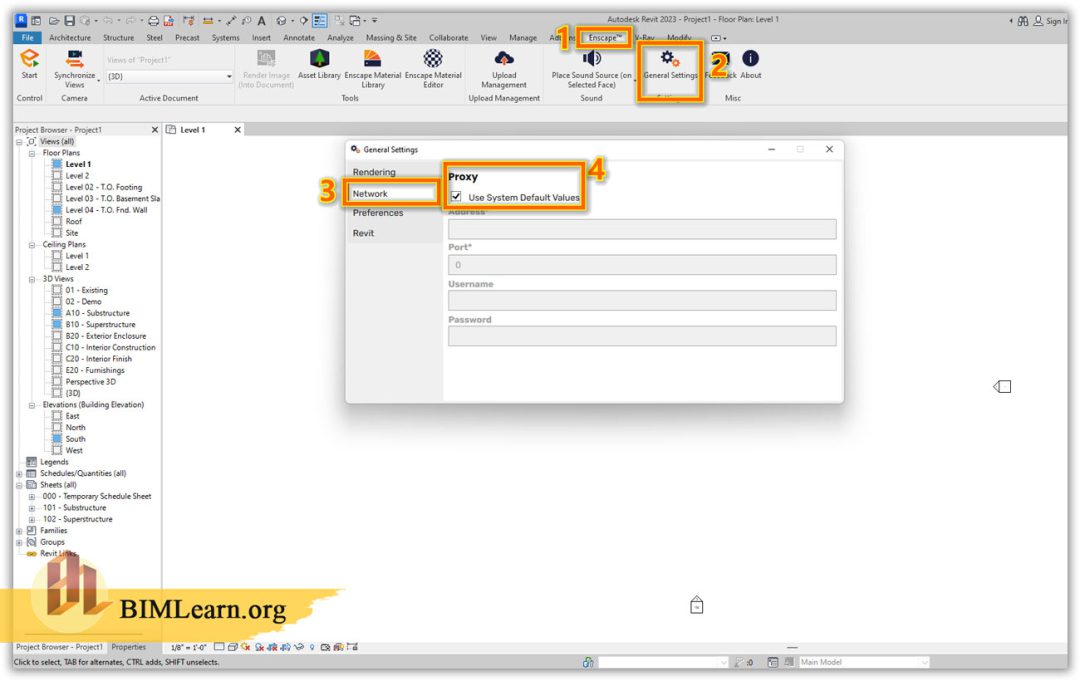Switch to the Architecture ribbon tab
This screenshot has width=1080, height=681.
click(70, 38)
